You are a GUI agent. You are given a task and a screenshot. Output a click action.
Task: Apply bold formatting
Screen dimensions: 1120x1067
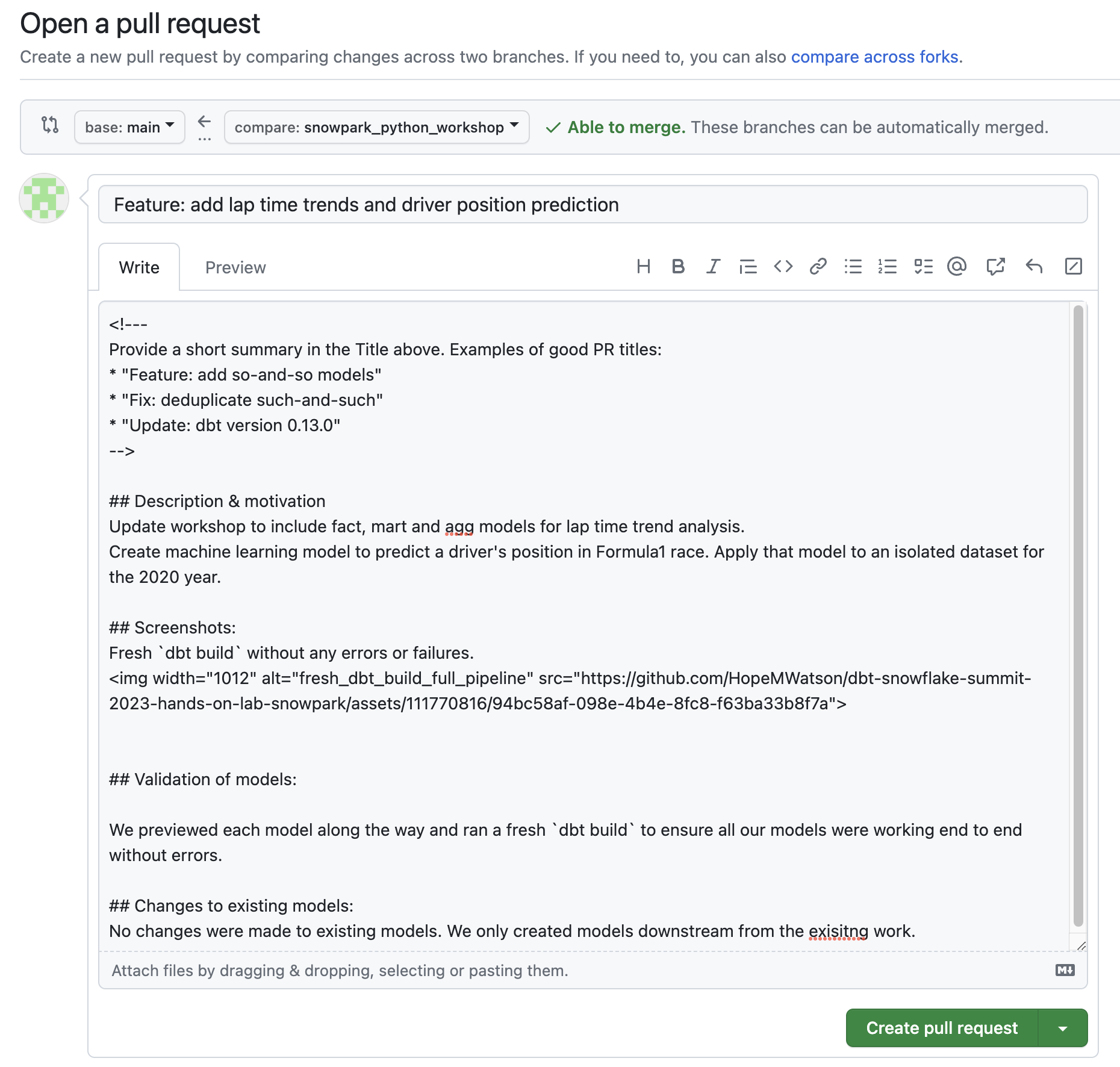tap(678, 267)
